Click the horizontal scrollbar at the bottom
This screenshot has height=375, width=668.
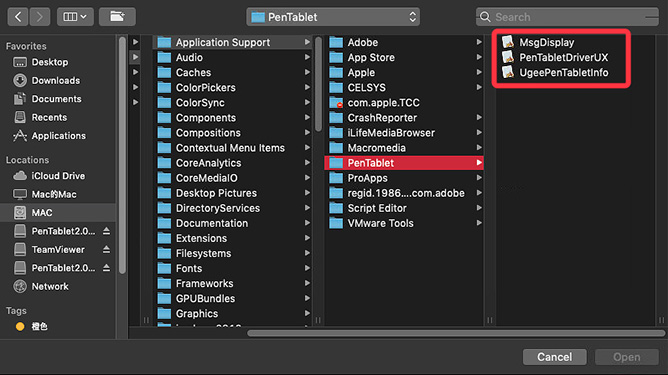[x=456, y=333]
